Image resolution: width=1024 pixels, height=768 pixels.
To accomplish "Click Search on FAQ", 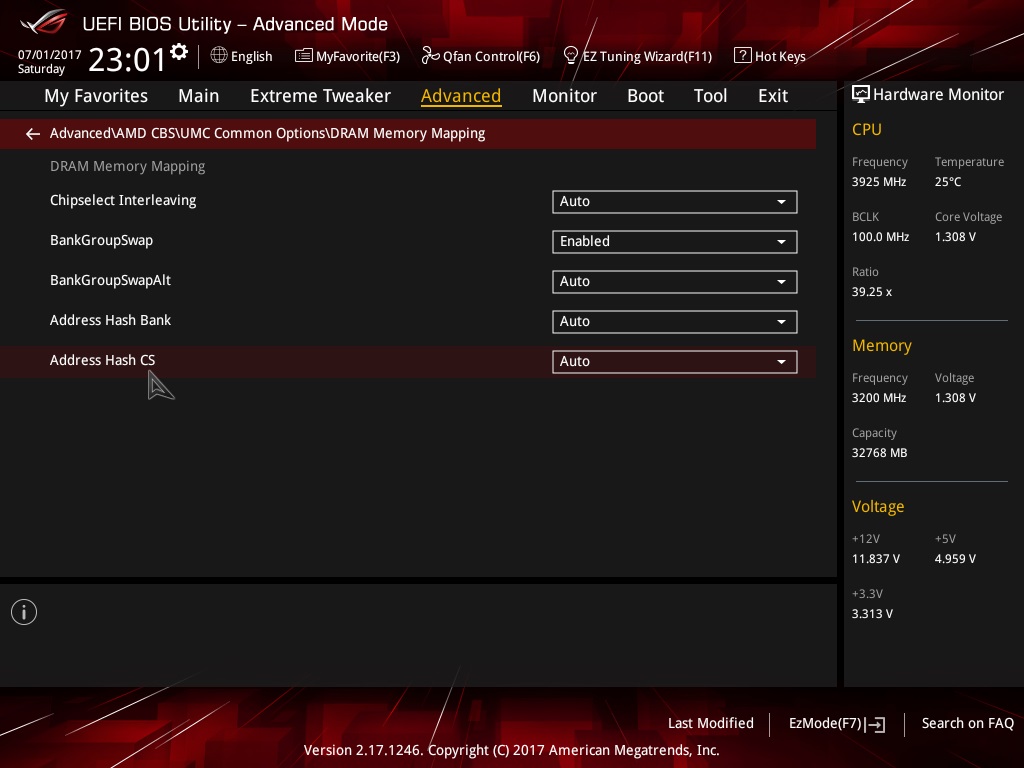I will click(967, 724).
